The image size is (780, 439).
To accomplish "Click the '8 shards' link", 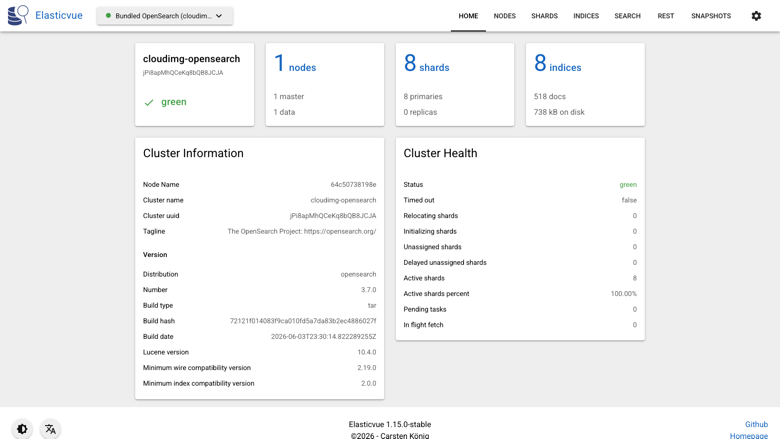I will (426, 64).
